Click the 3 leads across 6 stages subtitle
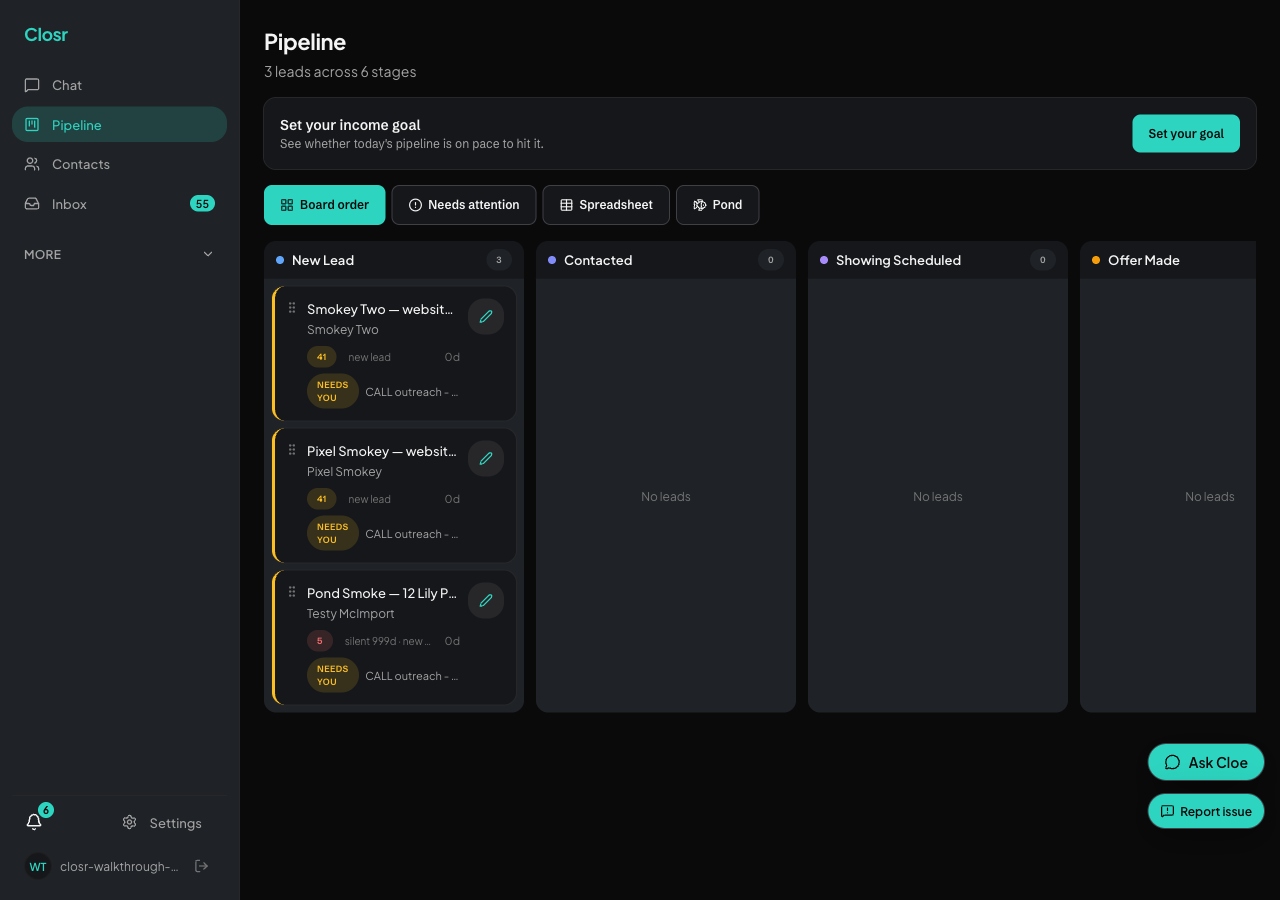Viewport: 1280px width, 900px height. pos(340,72)
